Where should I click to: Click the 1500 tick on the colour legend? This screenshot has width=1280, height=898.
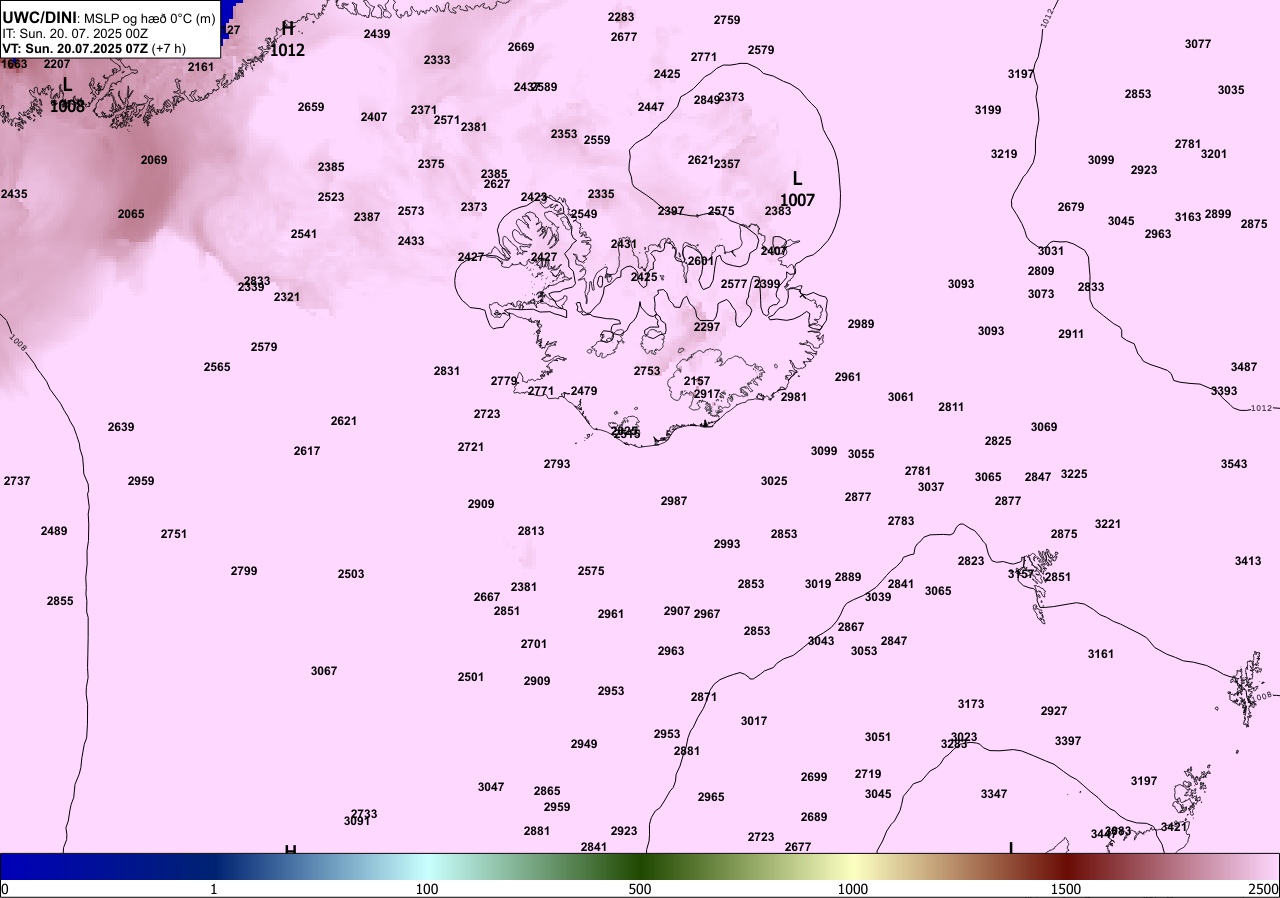[1066, 889]
